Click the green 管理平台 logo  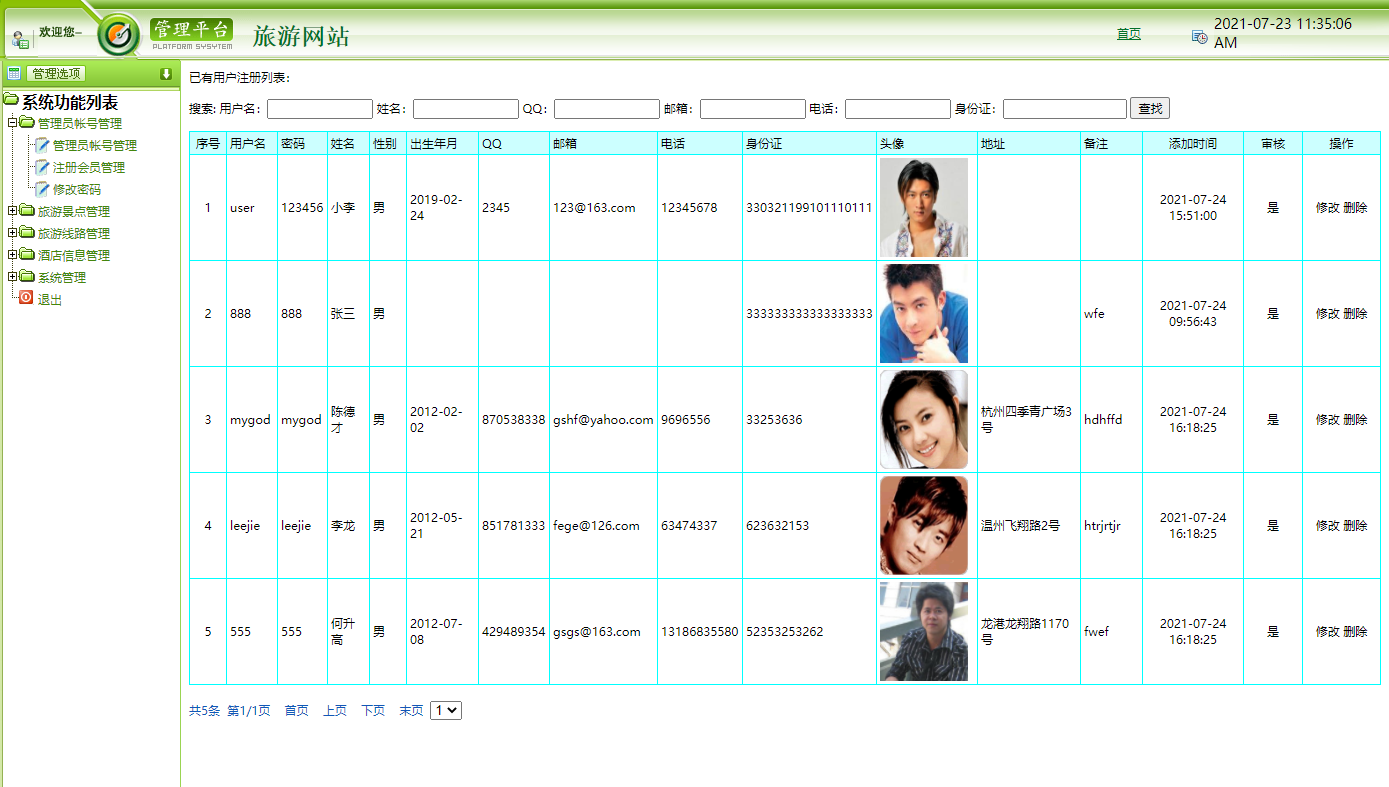point(190,29)
